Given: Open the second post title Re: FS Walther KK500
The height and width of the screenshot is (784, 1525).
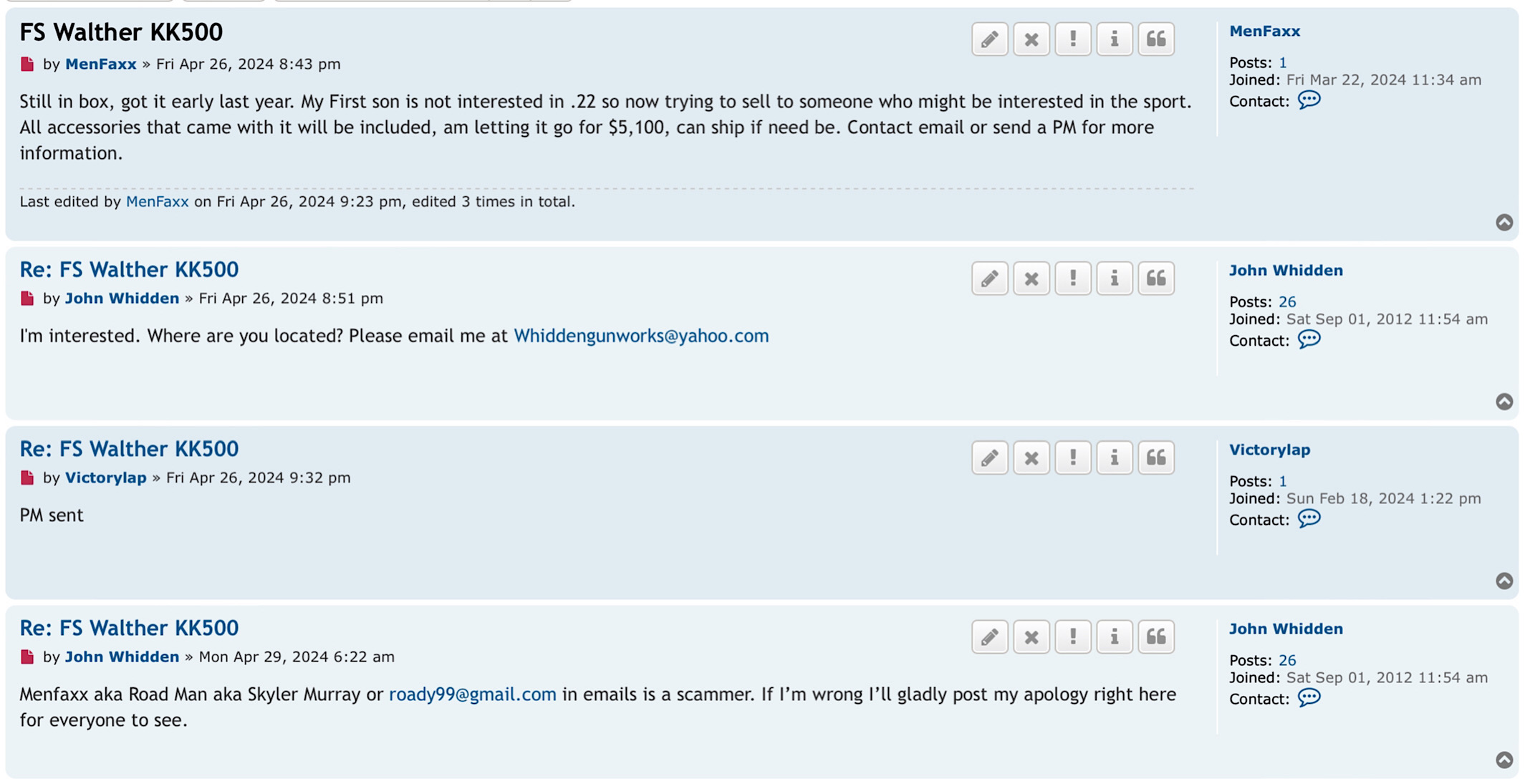Looking at the screenshot, I should click(129, 269).
